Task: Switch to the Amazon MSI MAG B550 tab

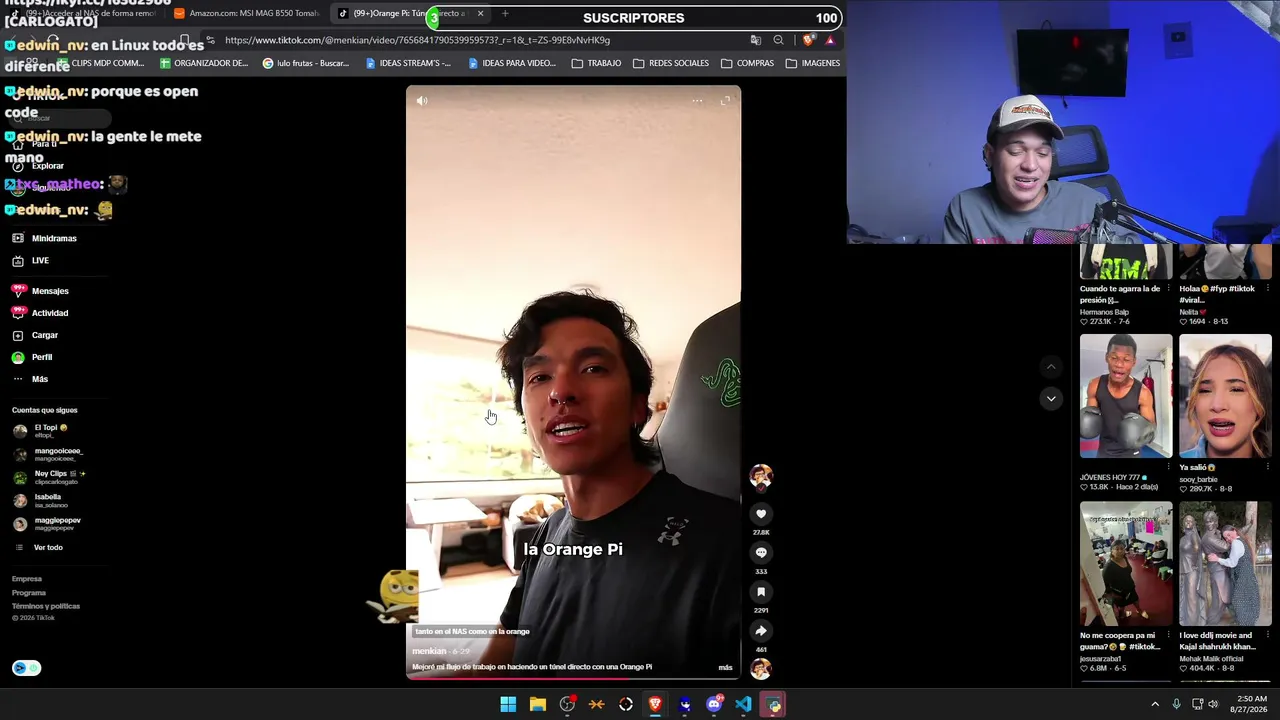Action: [x=248, y=13]
